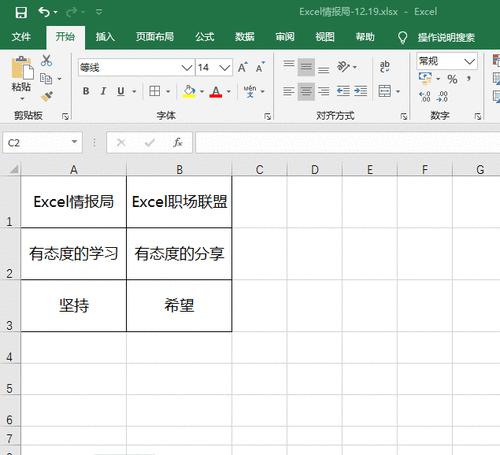Screen dimensions: 500x455
Task: Select column D header
Action: 315,169
